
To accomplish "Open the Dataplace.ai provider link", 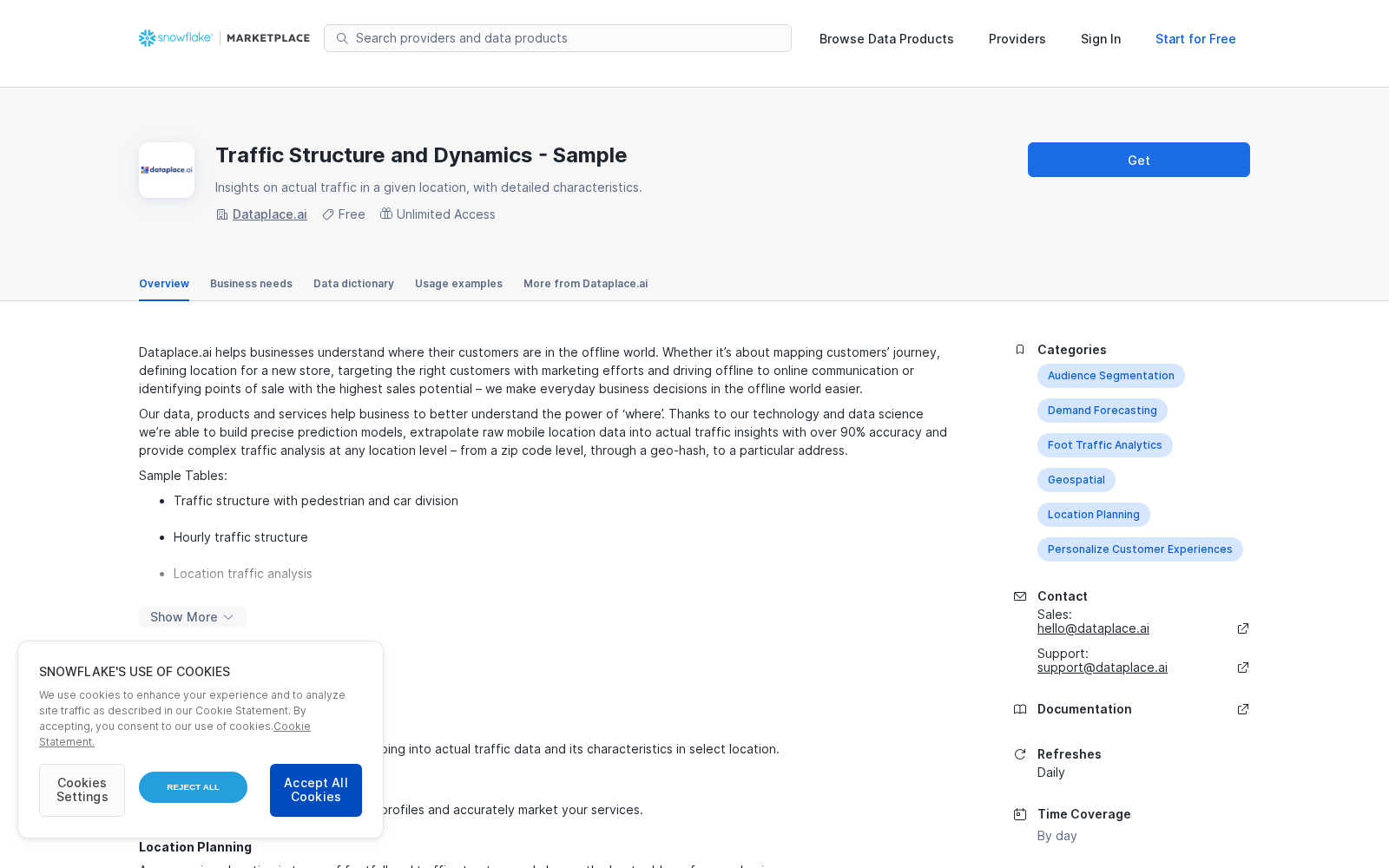I will pos(270,214).
